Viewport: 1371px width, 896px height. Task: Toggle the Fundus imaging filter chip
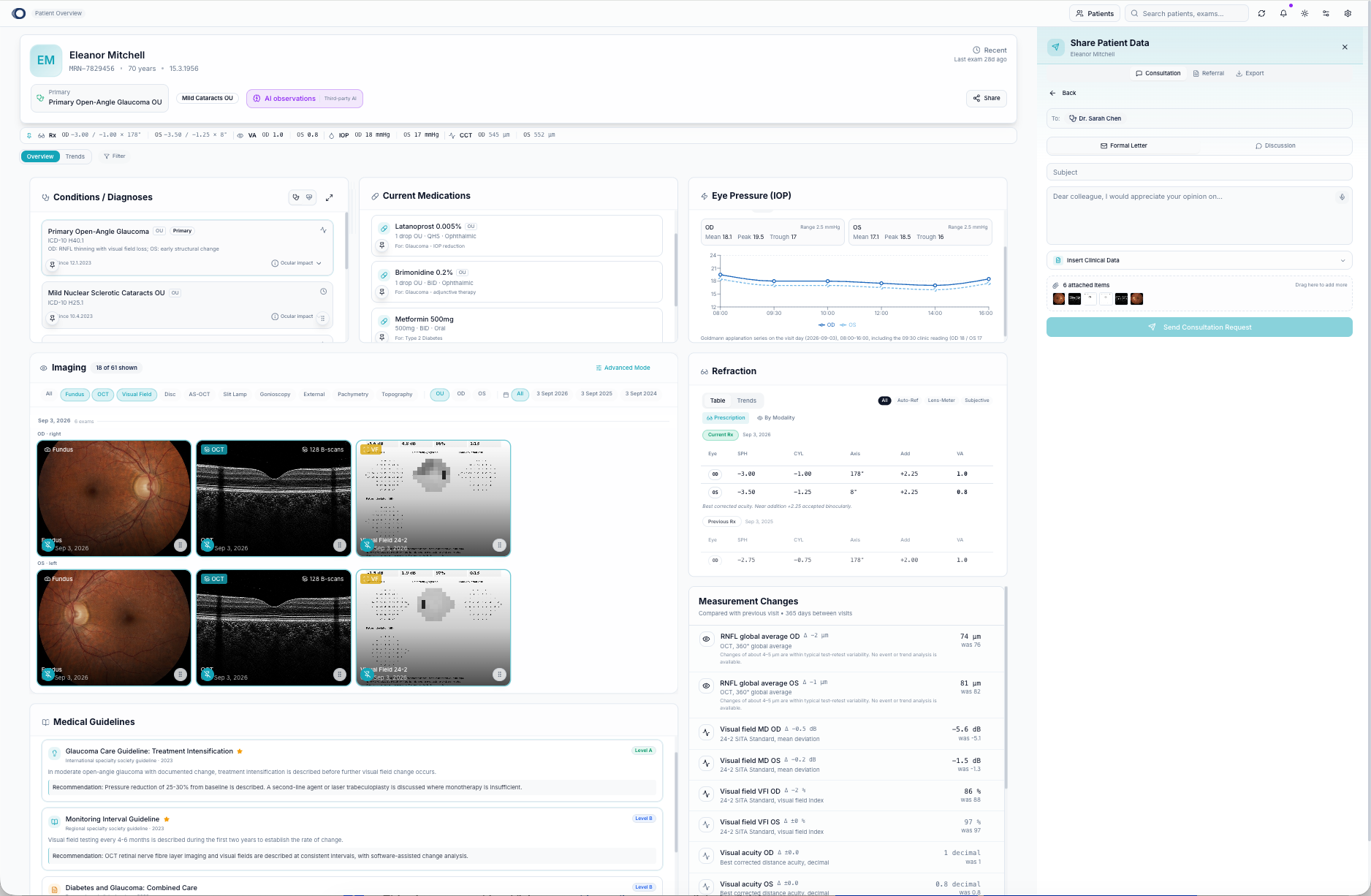pos(75,395)
